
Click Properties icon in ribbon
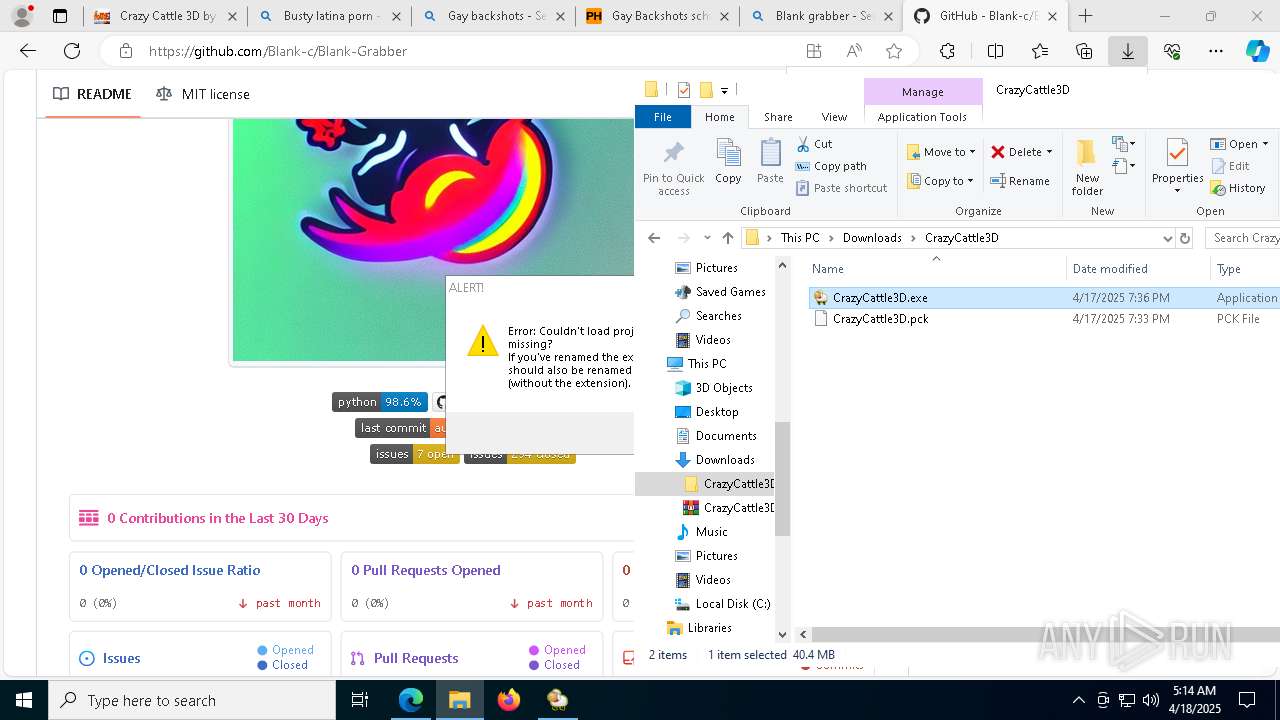1177,167
